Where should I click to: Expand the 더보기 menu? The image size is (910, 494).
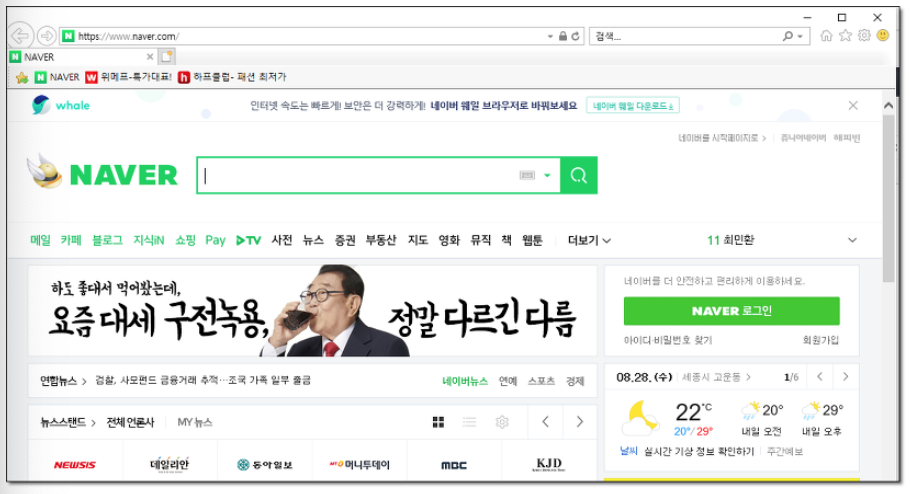click(589, 240)
